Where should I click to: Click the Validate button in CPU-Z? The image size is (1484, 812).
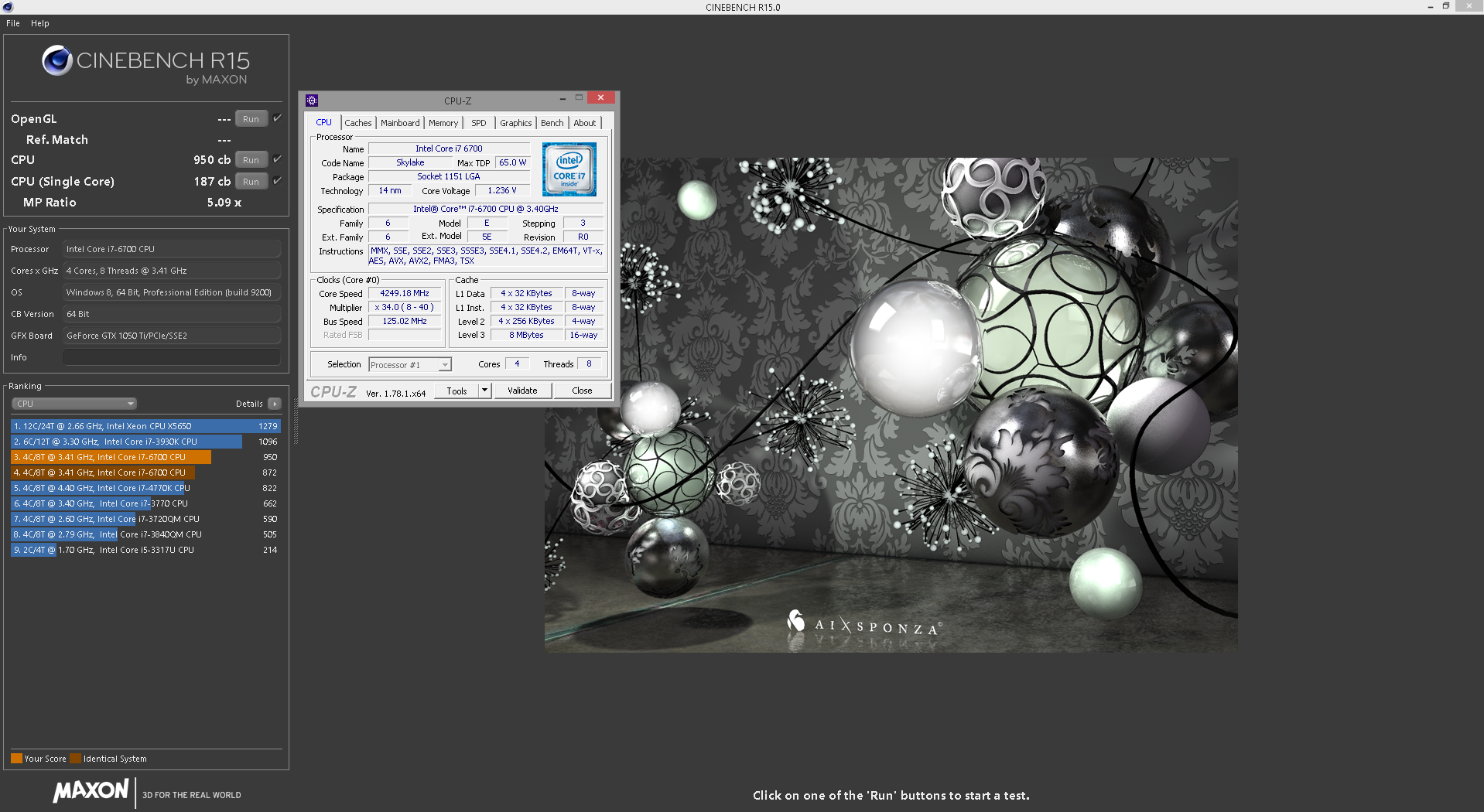[x=522, y=391]
